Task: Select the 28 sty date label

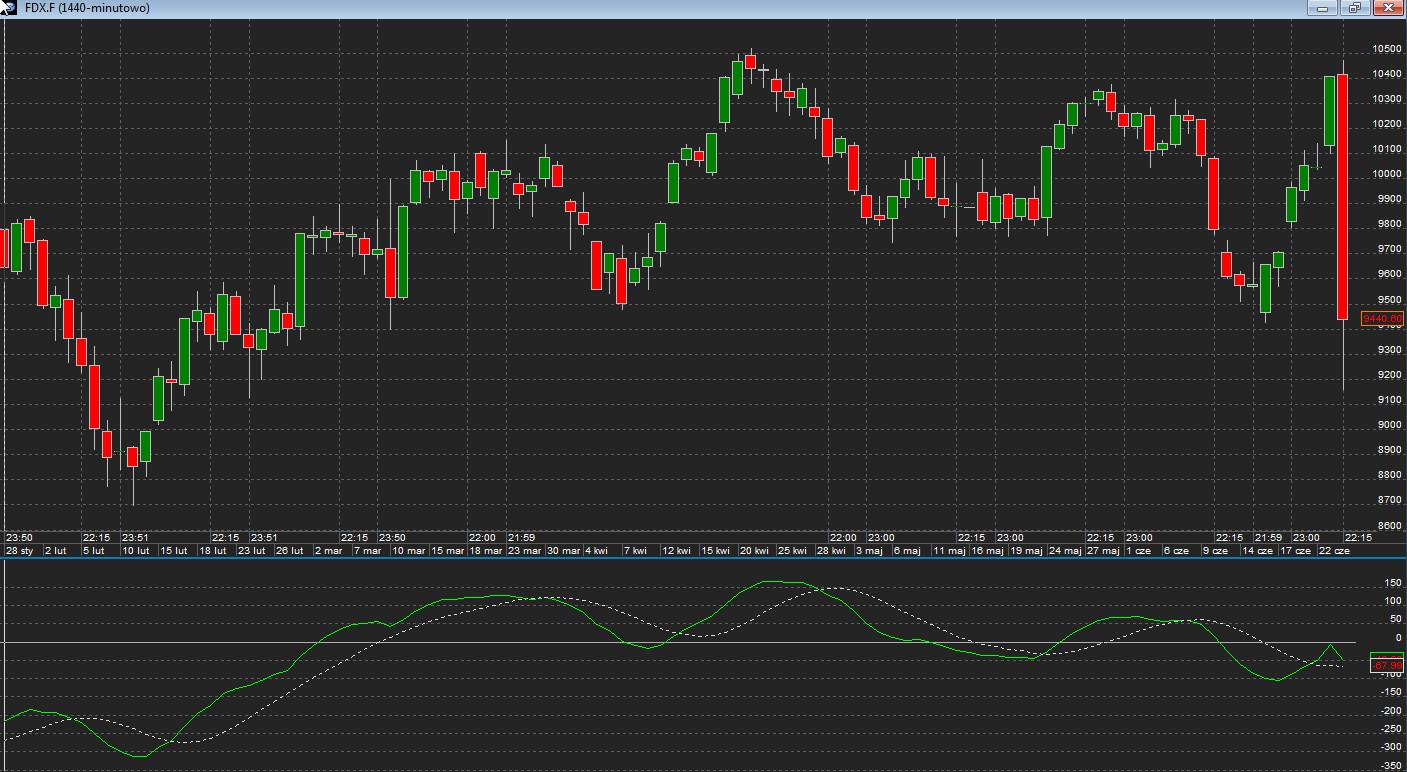Action: coord(19,551)
